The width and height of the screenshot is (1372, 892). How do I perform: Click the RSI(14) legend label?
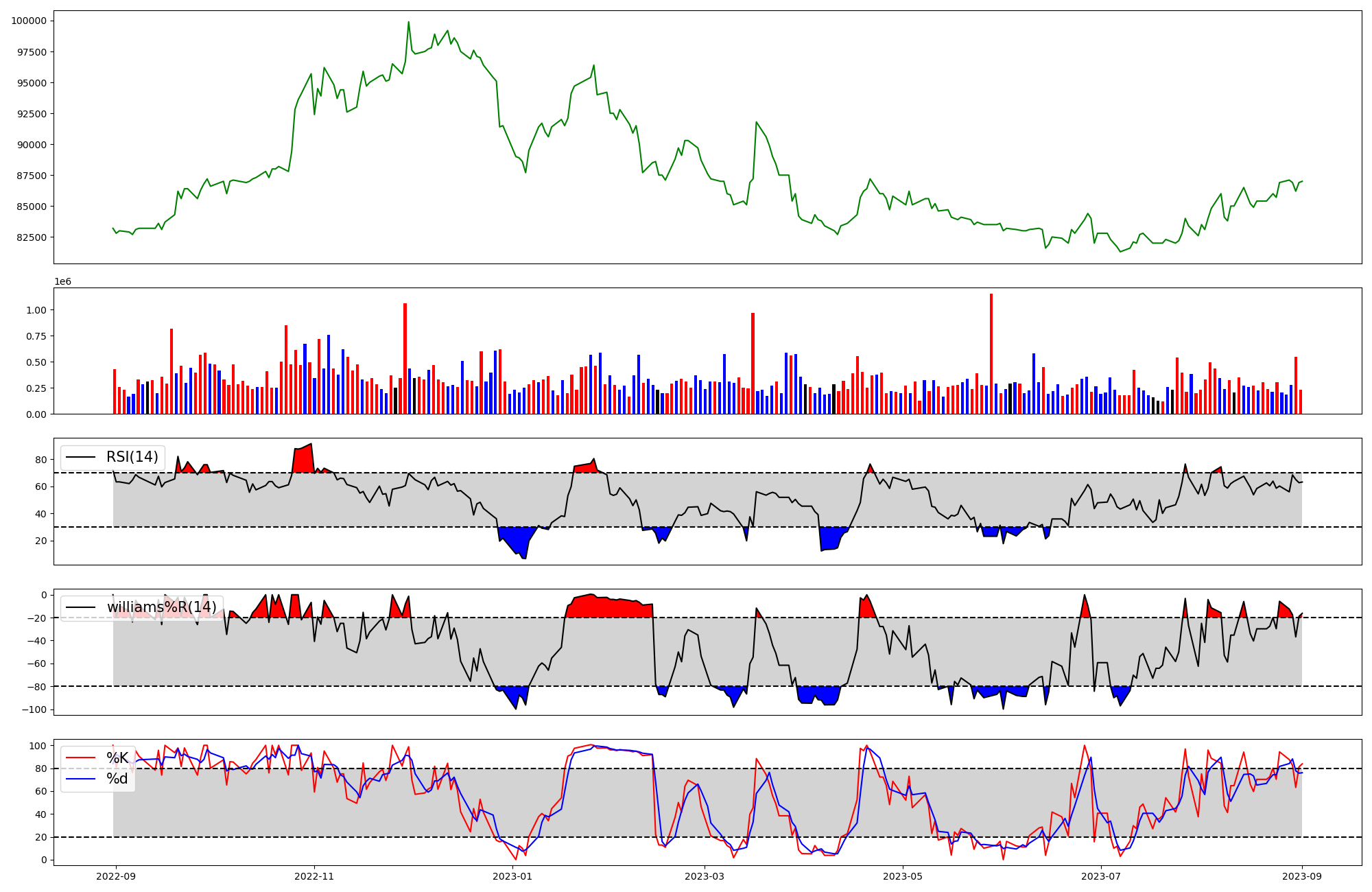(x=132, y=457)
